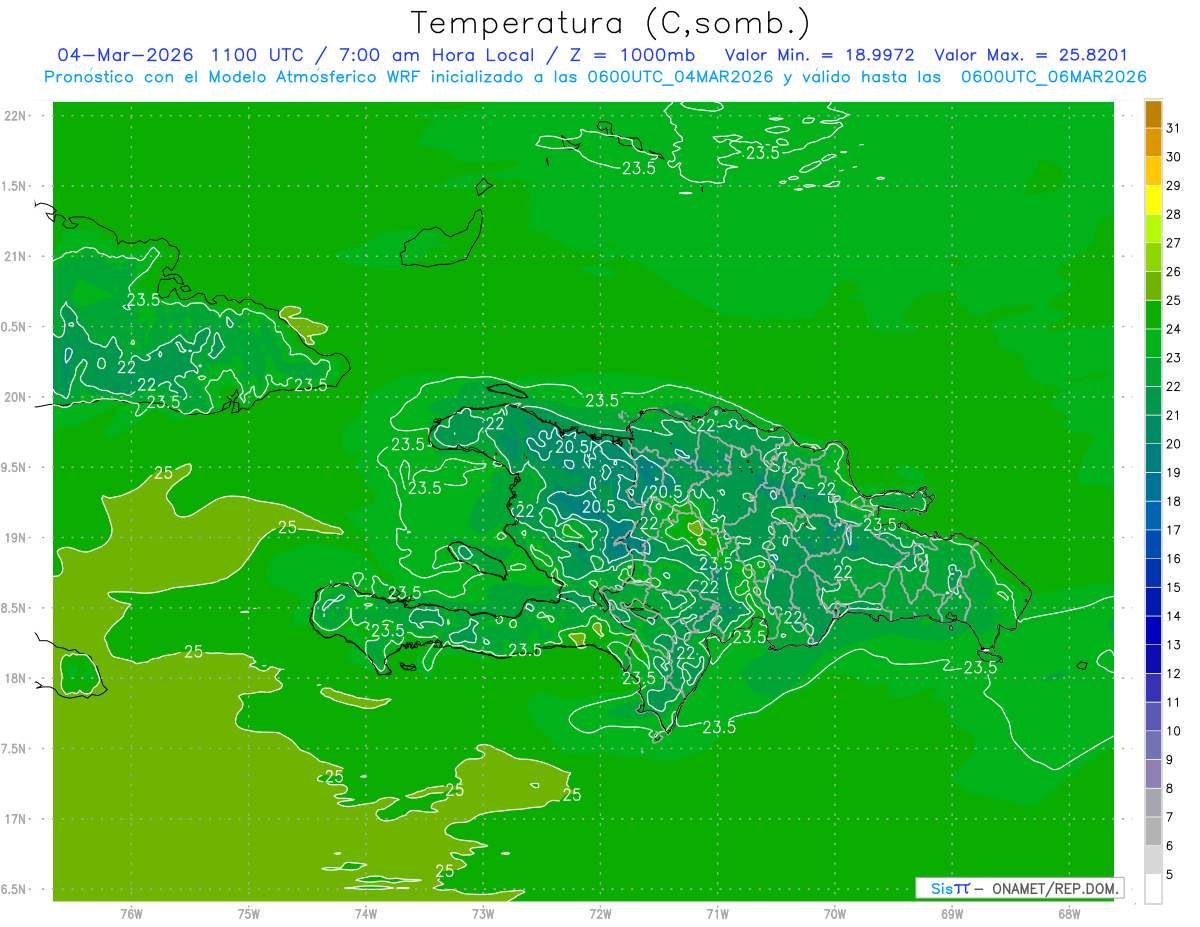Click the '69W' longitude axis label
The width and height of the screenshot is (1200, 927).
pyautogui.click(x=951, y=914)
